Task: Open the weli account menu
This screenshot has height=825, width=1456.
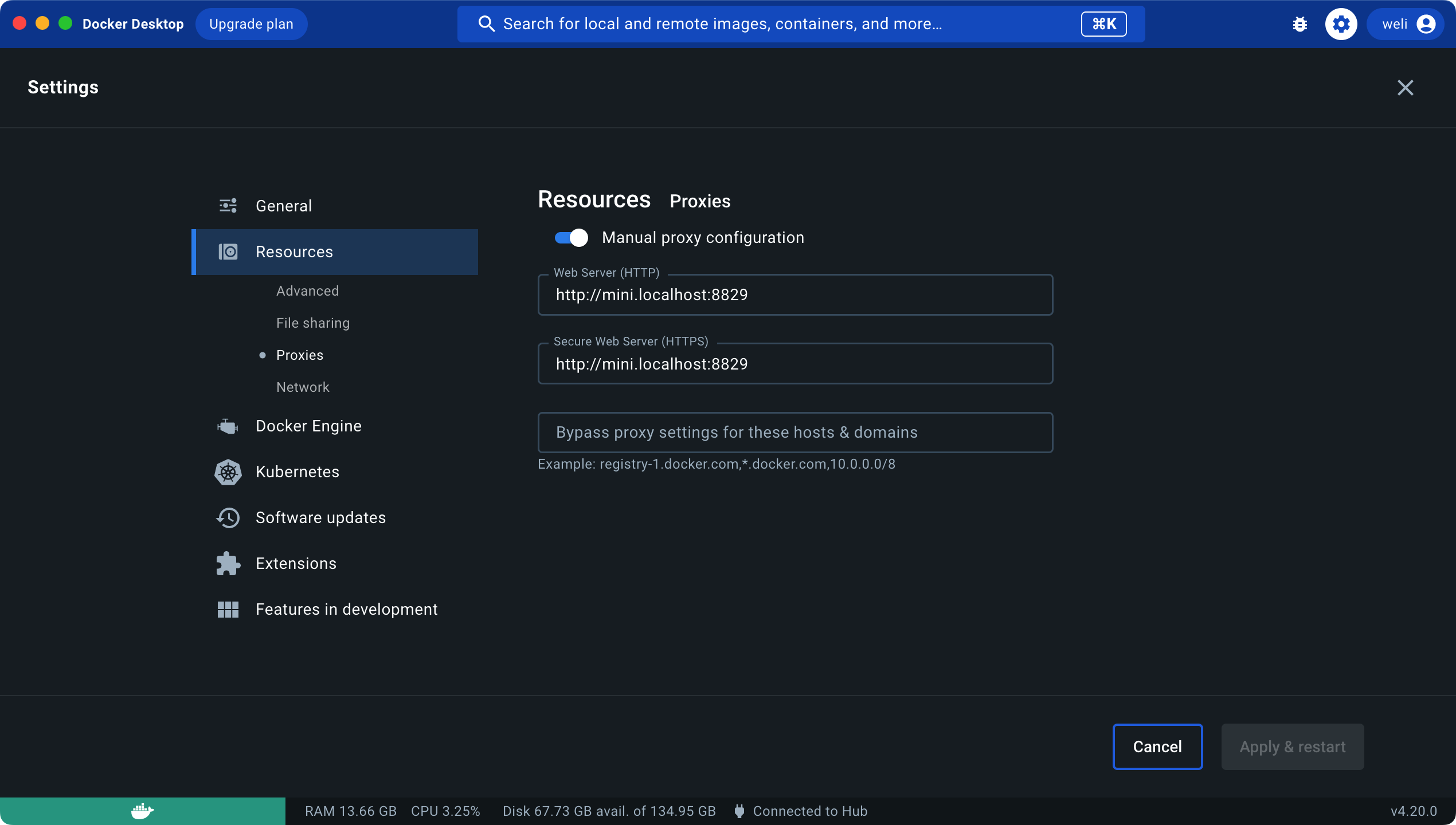Action: [1407, 24]
